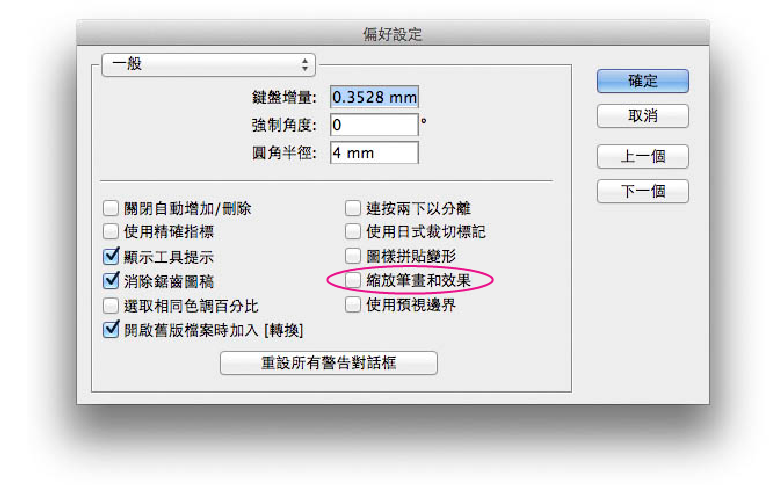Uncheck 消除鋸齒圖稿 checkbox
Viewport: 781px width, 485px height.
[111, 280]
